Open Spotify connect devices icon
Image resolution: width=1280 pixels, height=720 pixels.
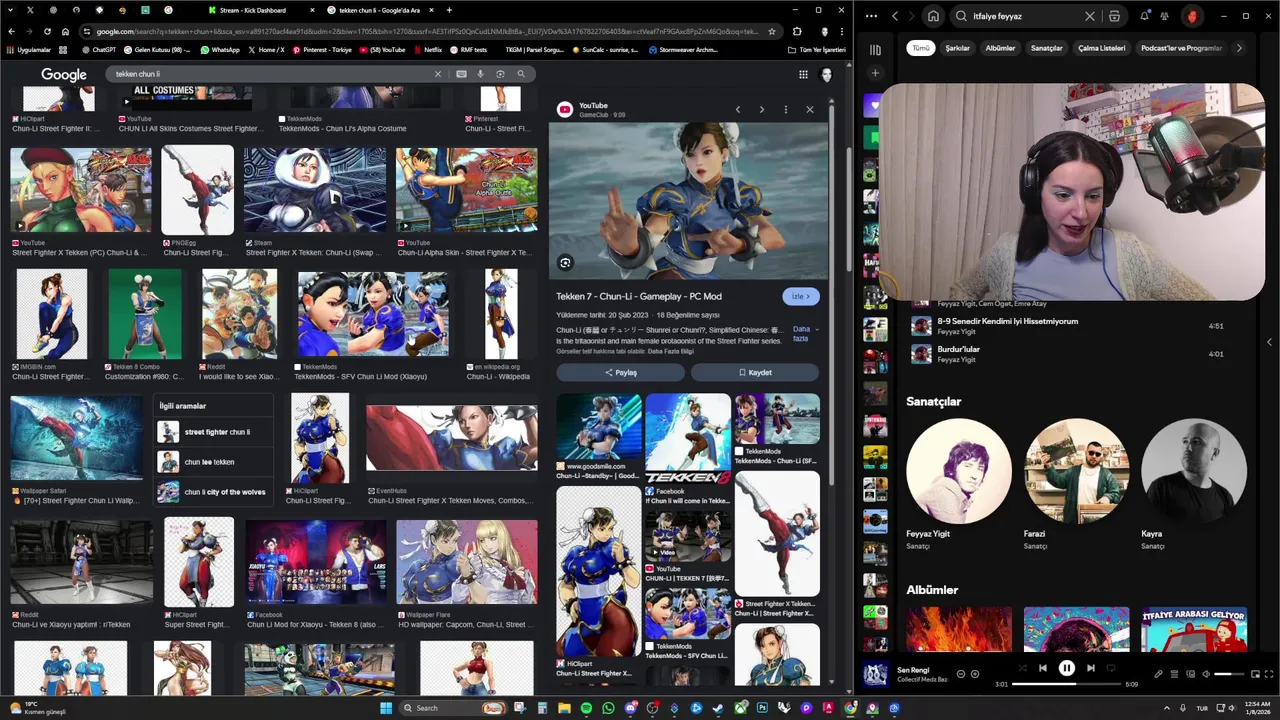click(x=1190, y=674)
